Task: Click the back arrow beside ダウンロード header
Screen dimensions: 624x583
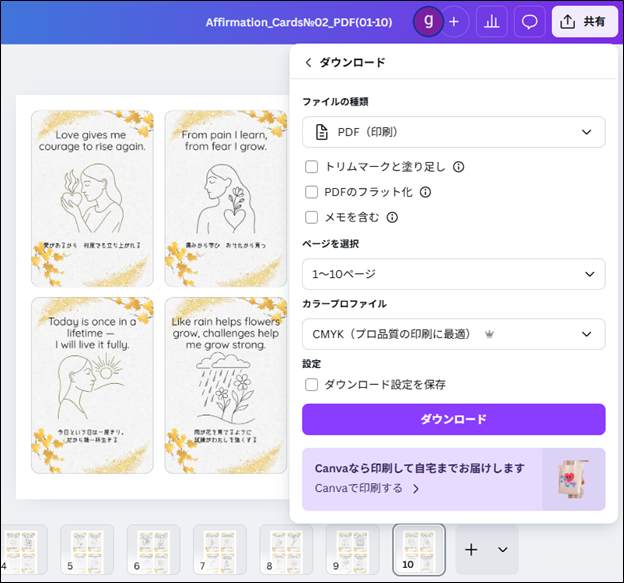Action: [308, 62]
